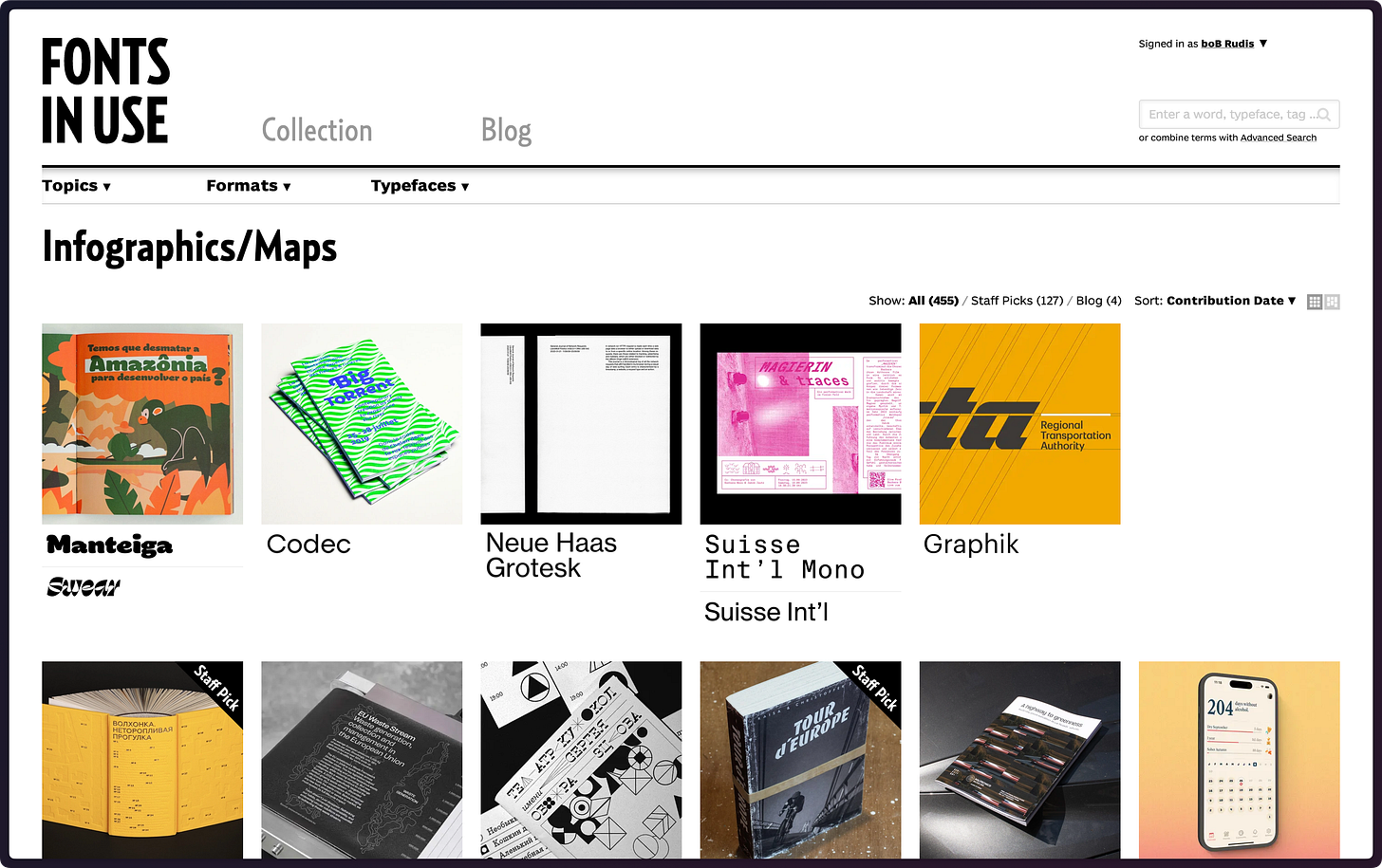Click the Infographics/Maps page heading
Image resolution: width=1382 pixels, height=868 pixels.
click(x=190, y=248)
